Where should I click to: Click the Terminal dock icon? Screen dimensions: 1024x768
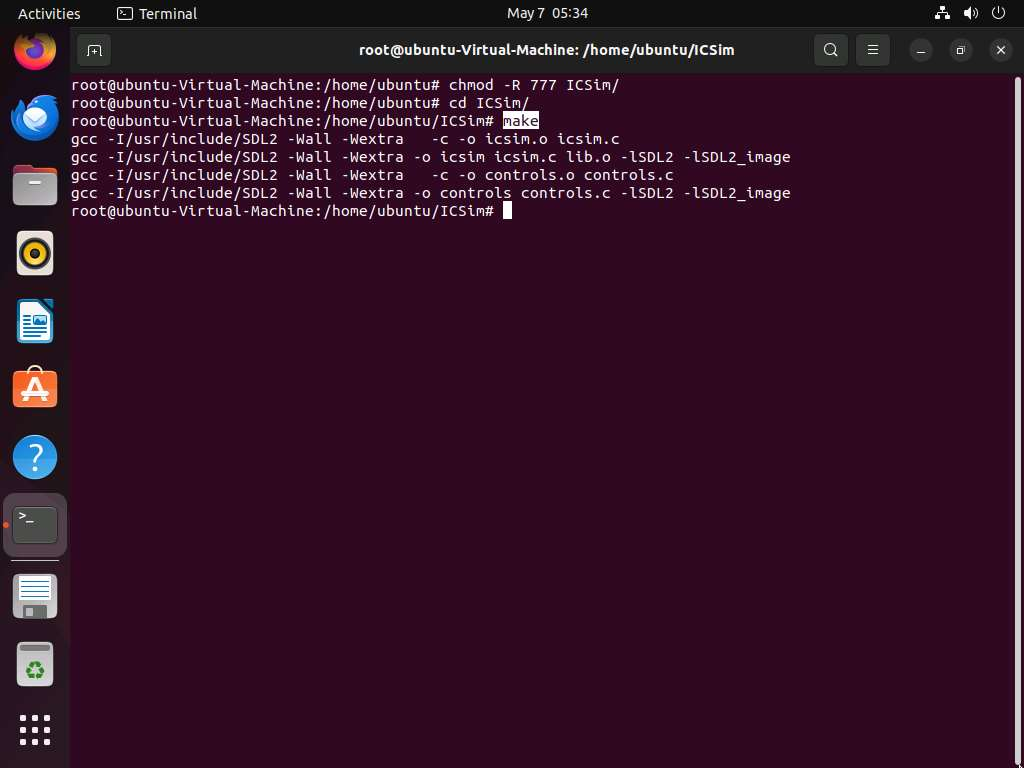pyautogui.click(x=35, y=525)
